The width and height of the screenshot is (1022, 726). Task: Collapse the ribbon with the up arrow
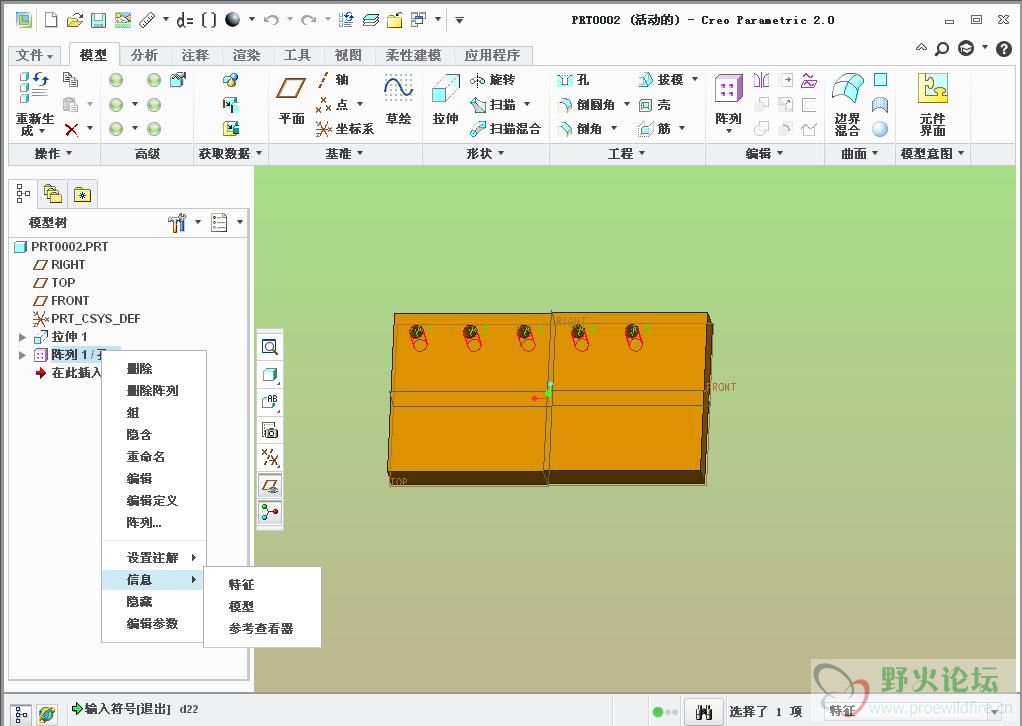click(x=921, y=48)
